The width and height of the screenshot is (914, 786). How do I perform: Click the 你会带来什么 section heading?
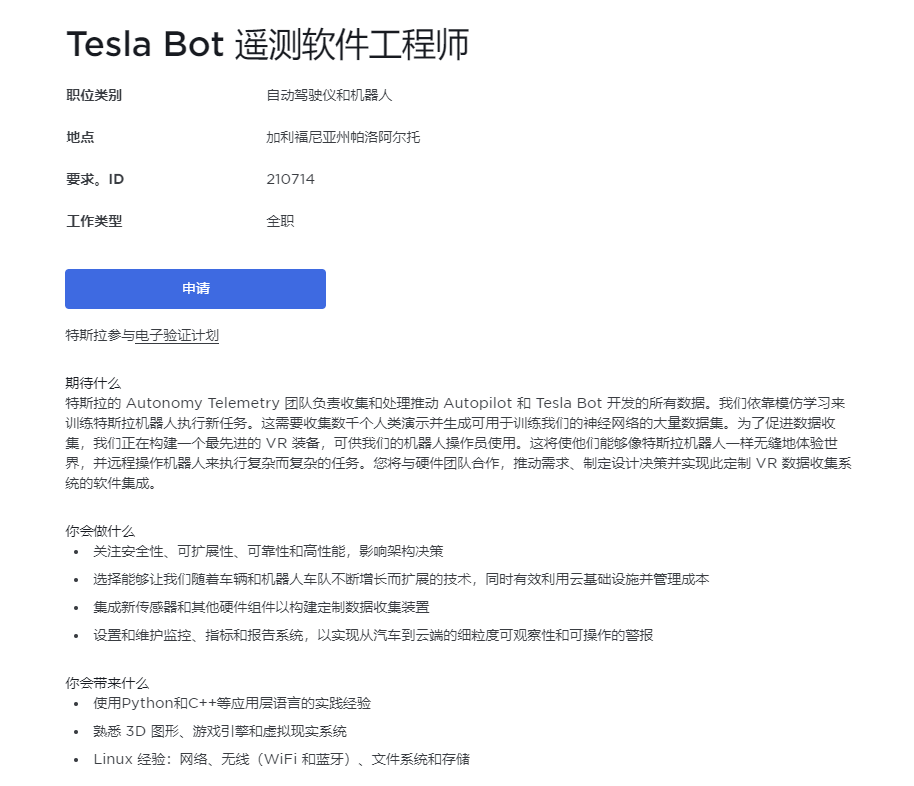coord(107,683)
